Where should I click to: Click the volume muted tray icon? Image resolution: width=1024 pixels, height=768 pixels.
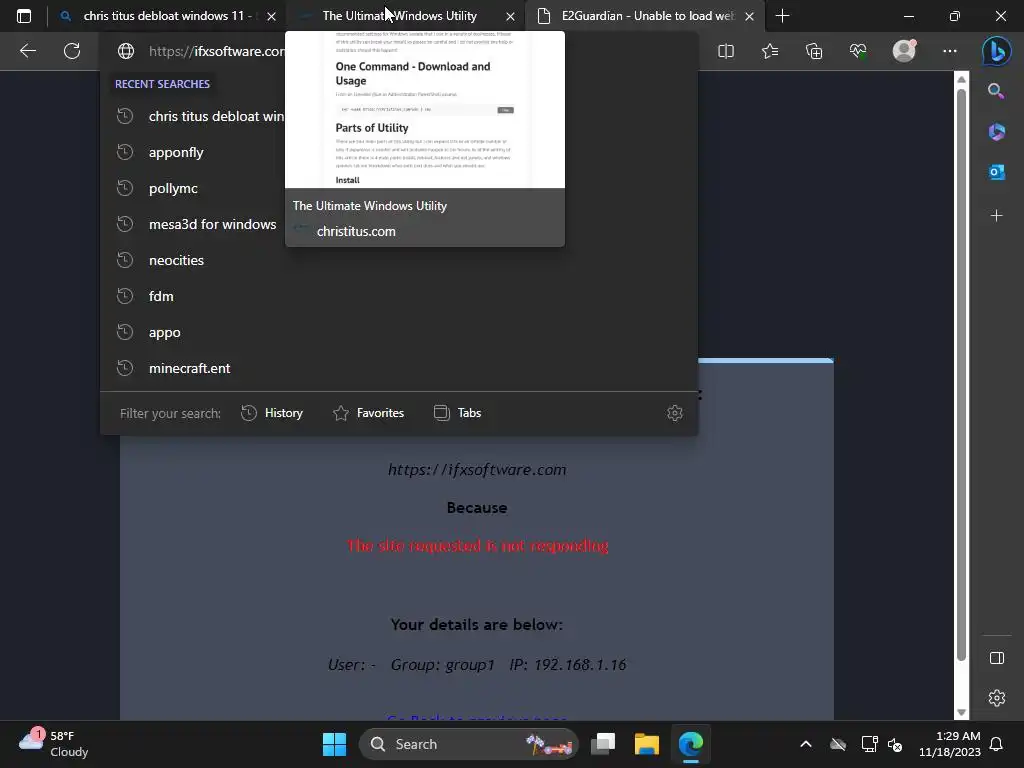tap(895, 744)
